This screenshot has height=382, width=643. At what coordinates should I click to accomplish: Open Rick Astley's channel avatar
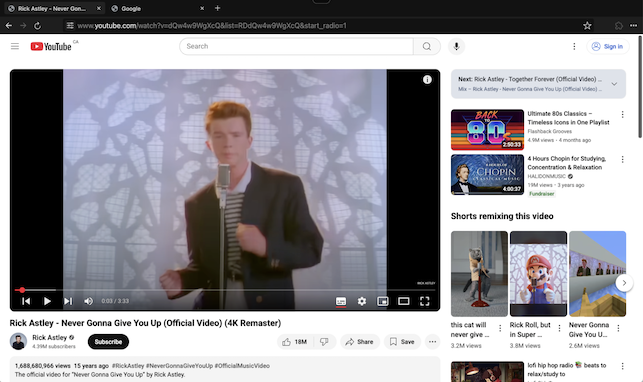click(x=18, y=341)
